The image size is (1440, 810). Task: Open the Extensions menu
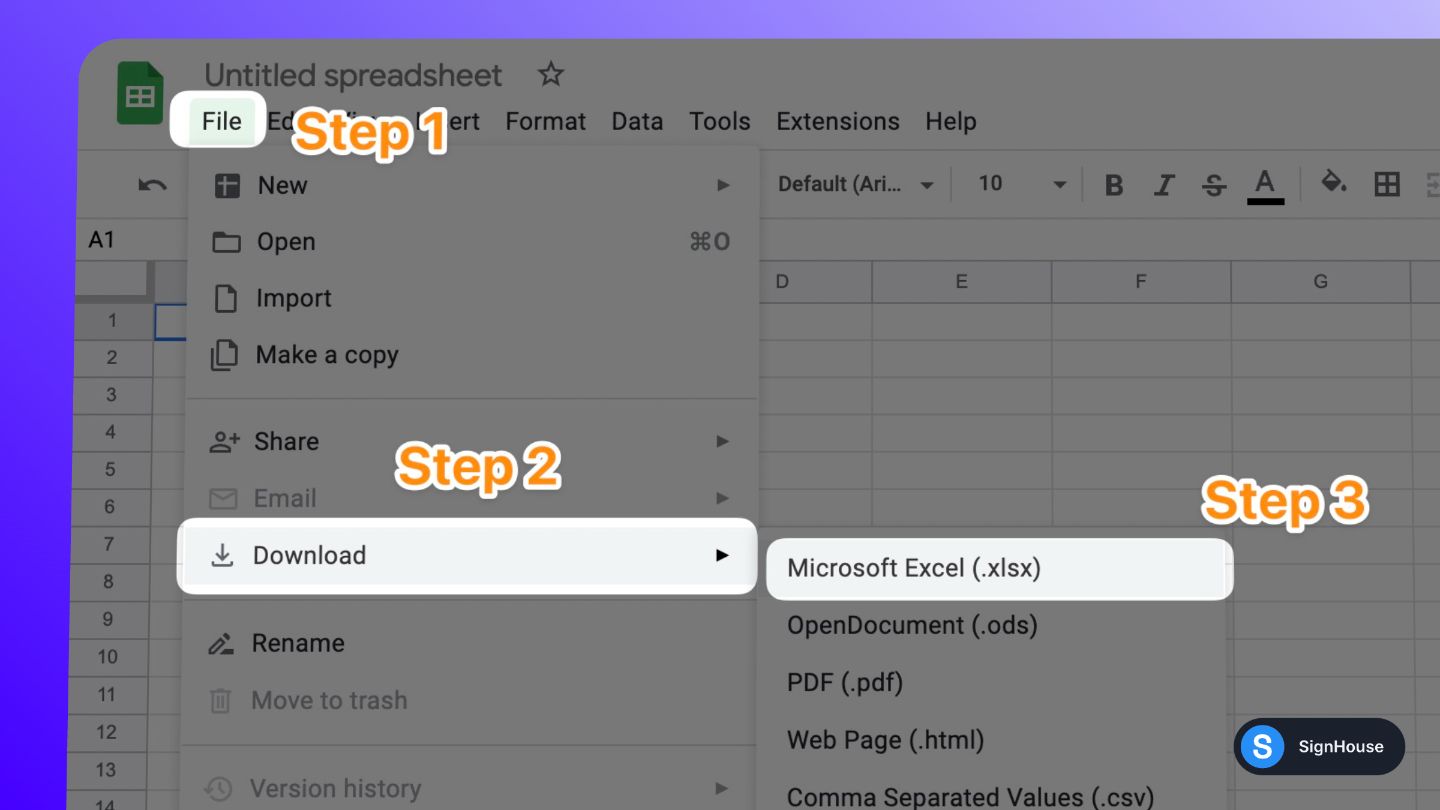click(837, 121)
